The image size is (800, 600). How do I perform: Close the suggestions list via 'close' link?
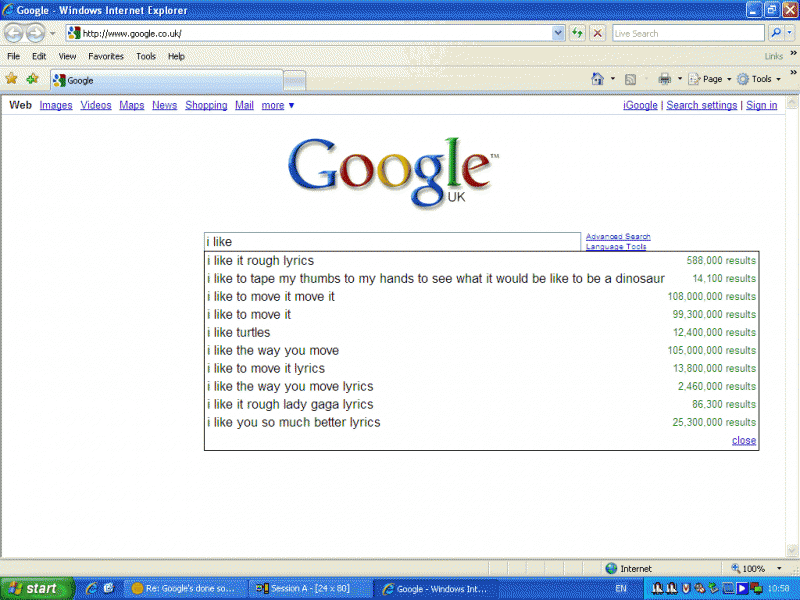(x=744, y=440)
